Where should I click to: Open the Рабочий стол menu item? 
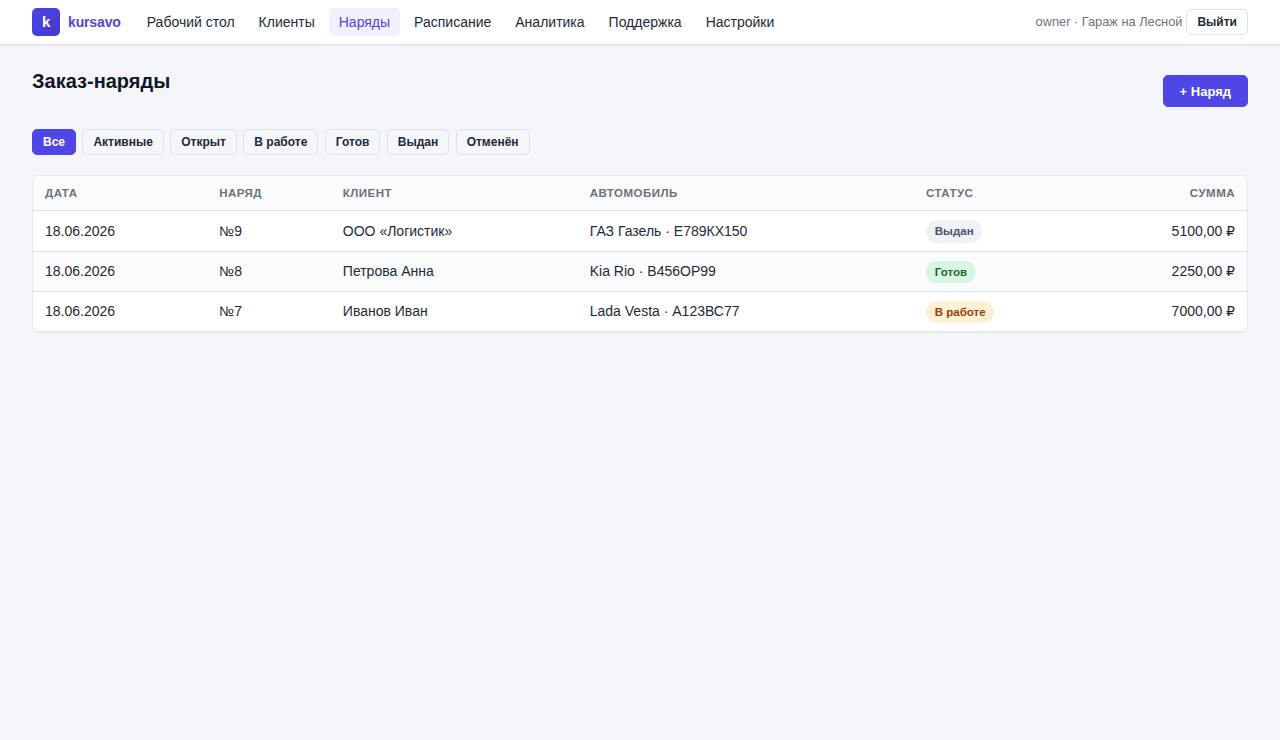(191, 22)
